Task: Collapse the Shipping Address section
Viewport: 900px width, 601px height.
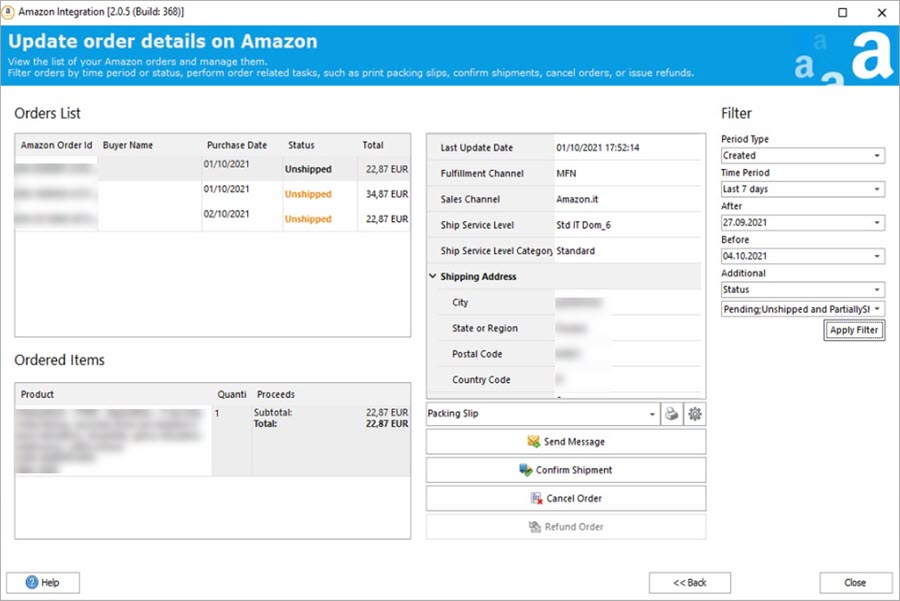Action: point(433,276)
